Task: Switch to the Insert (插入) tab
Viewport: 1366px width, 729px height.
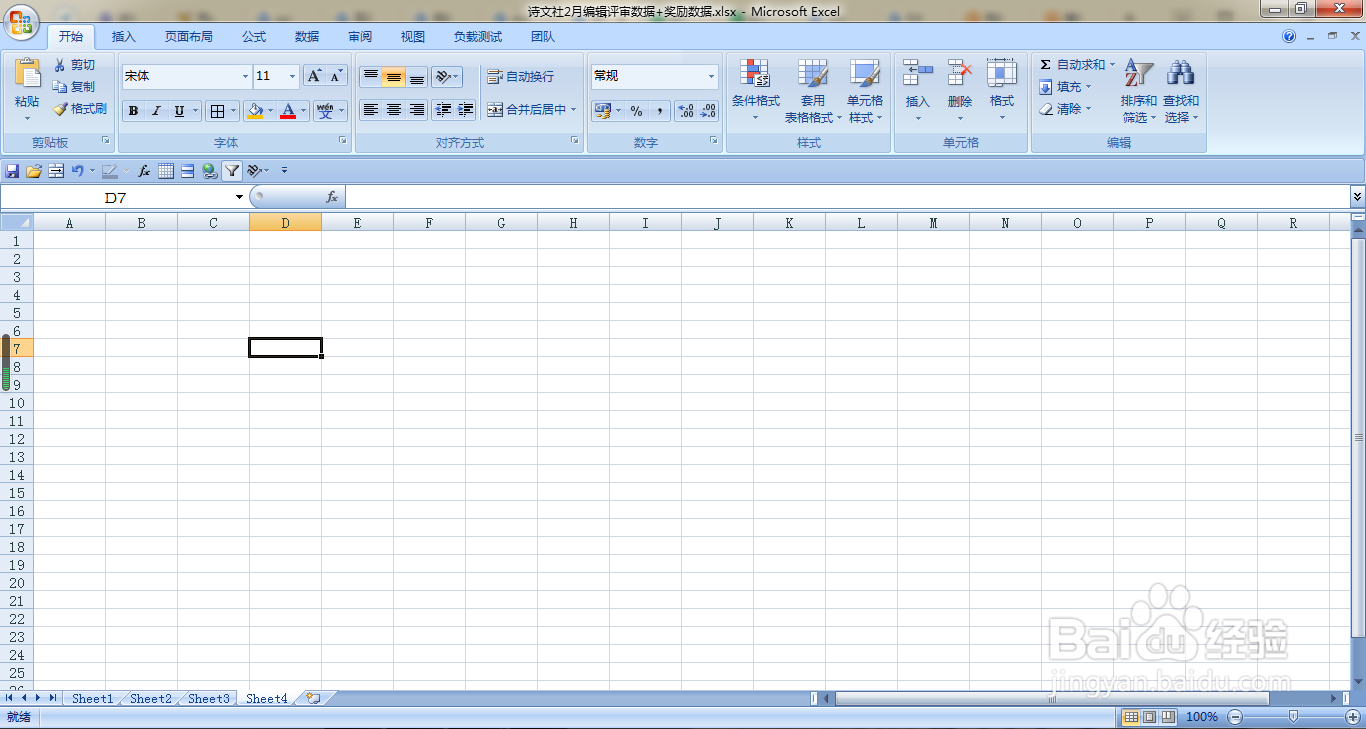Action: tap(124, 37)
